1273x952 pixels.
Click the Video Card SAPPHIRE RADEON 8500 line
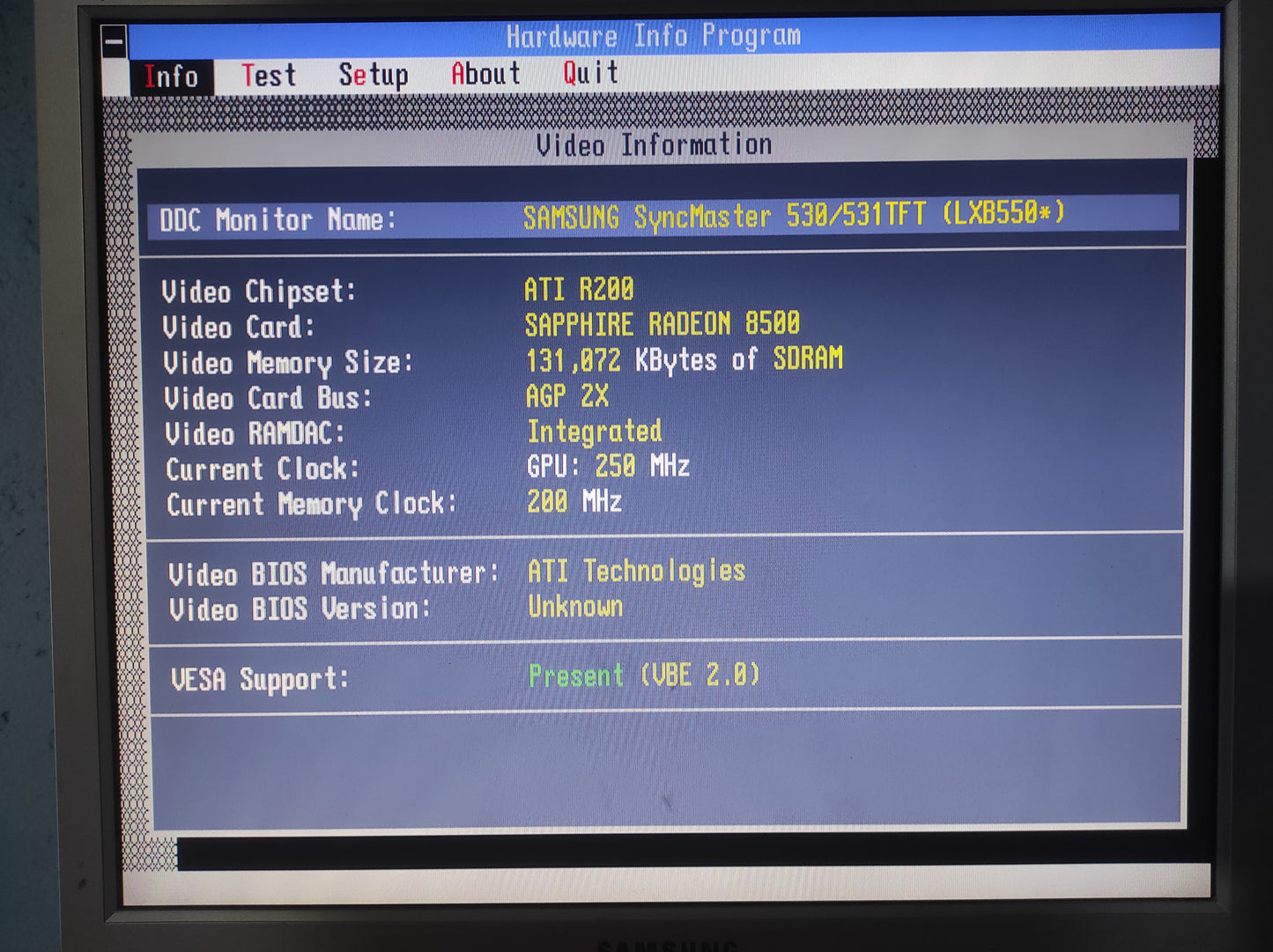click(662, 325)
